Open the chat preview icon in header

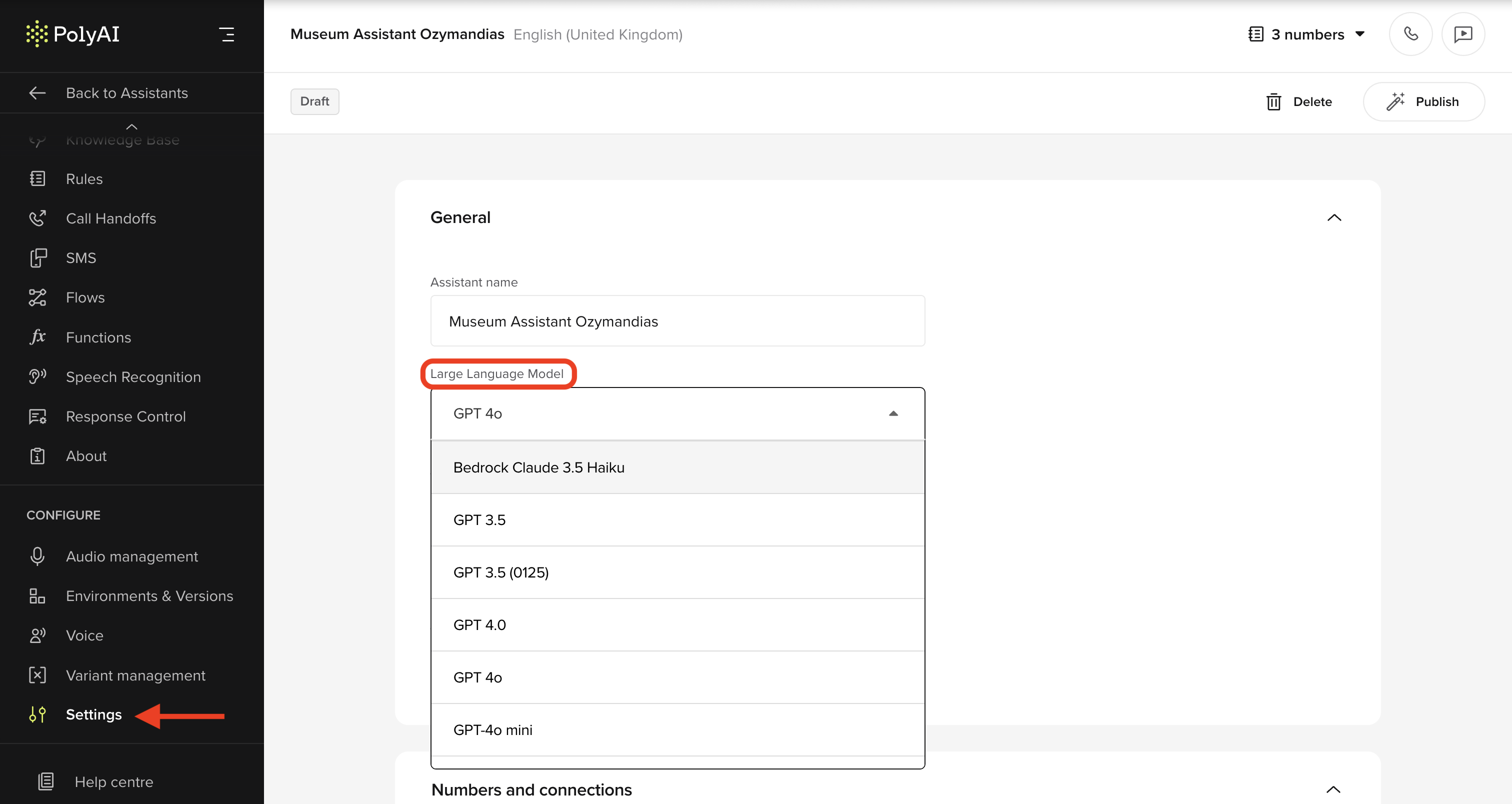point(1462,34)
